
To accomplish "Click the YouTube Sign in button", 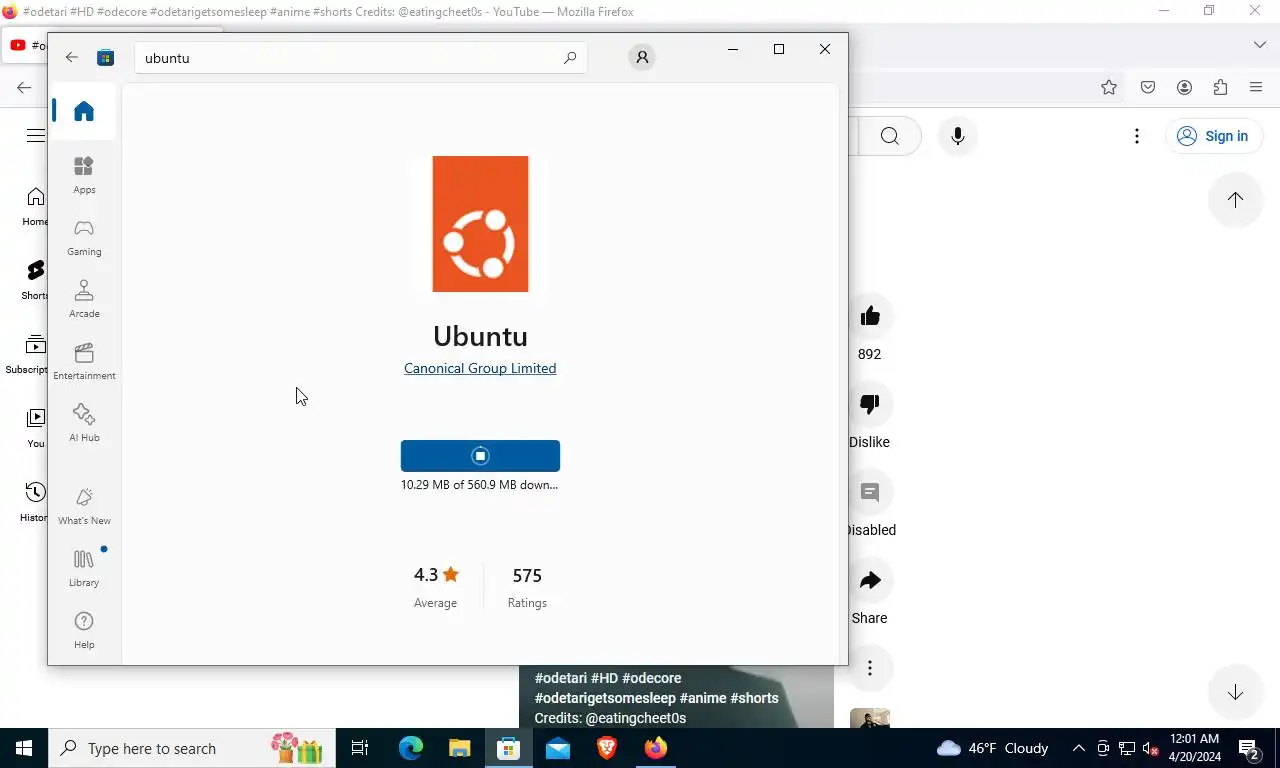I will [1212, 136].
